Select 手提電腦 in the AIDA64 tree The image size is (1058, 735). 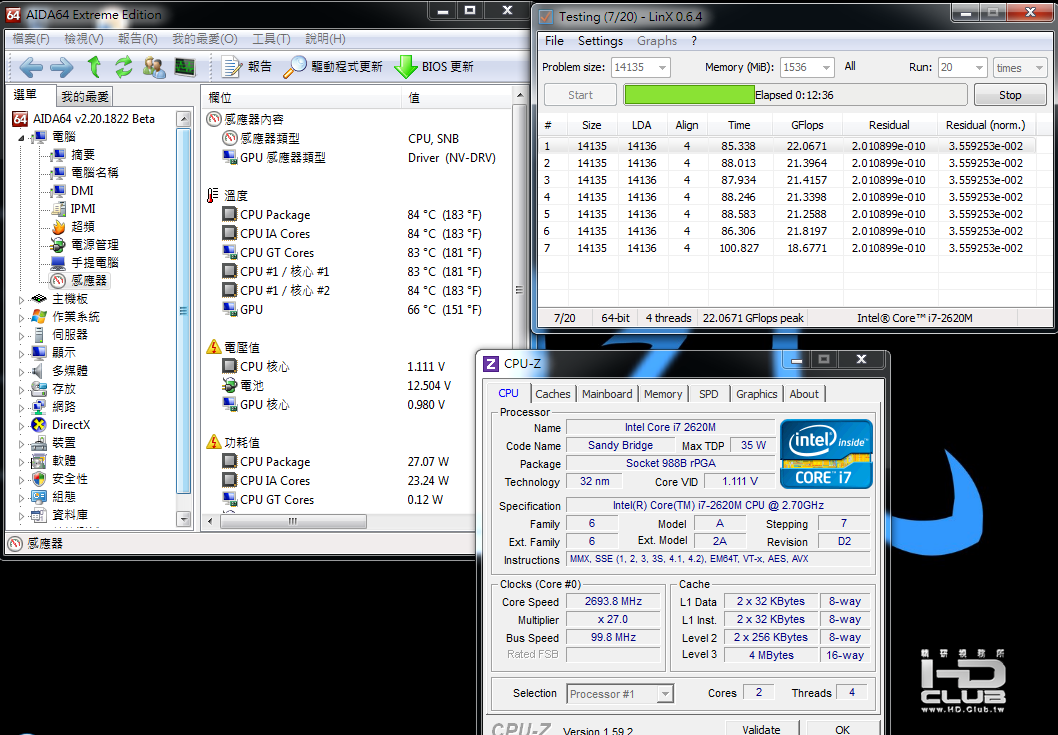94,263
